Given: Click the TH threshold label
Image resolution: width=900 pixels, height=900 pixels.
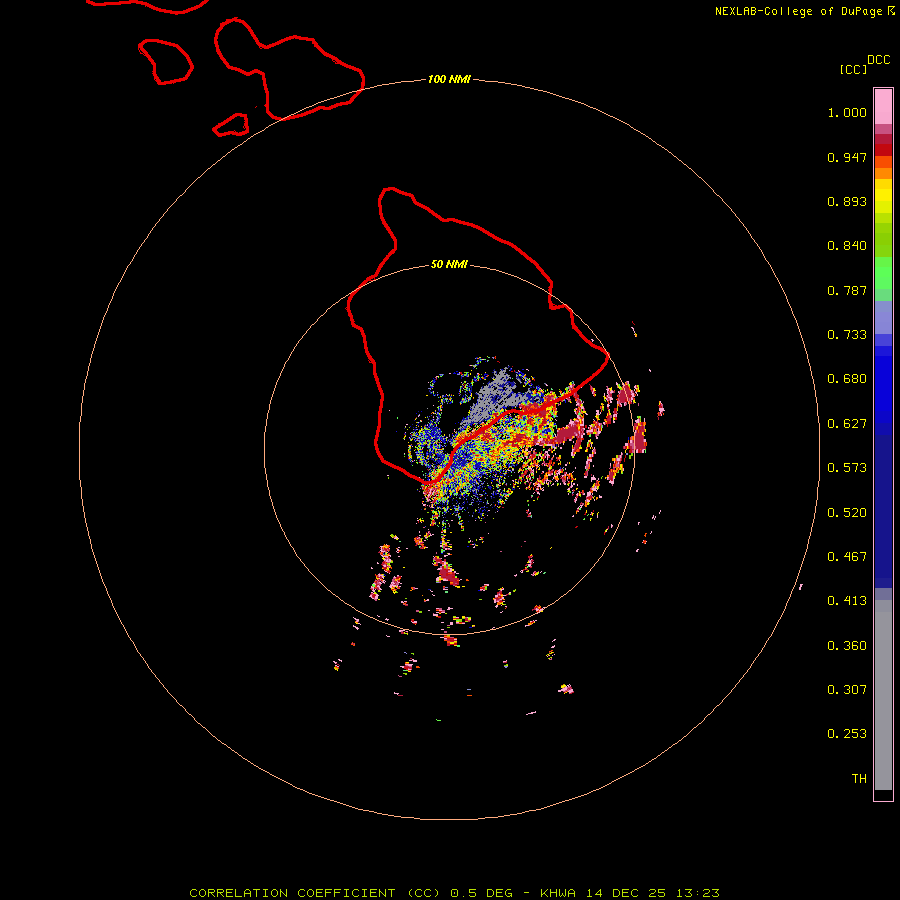Looking at the screenshot, I should pyautogui.click(x=859, y=779).
